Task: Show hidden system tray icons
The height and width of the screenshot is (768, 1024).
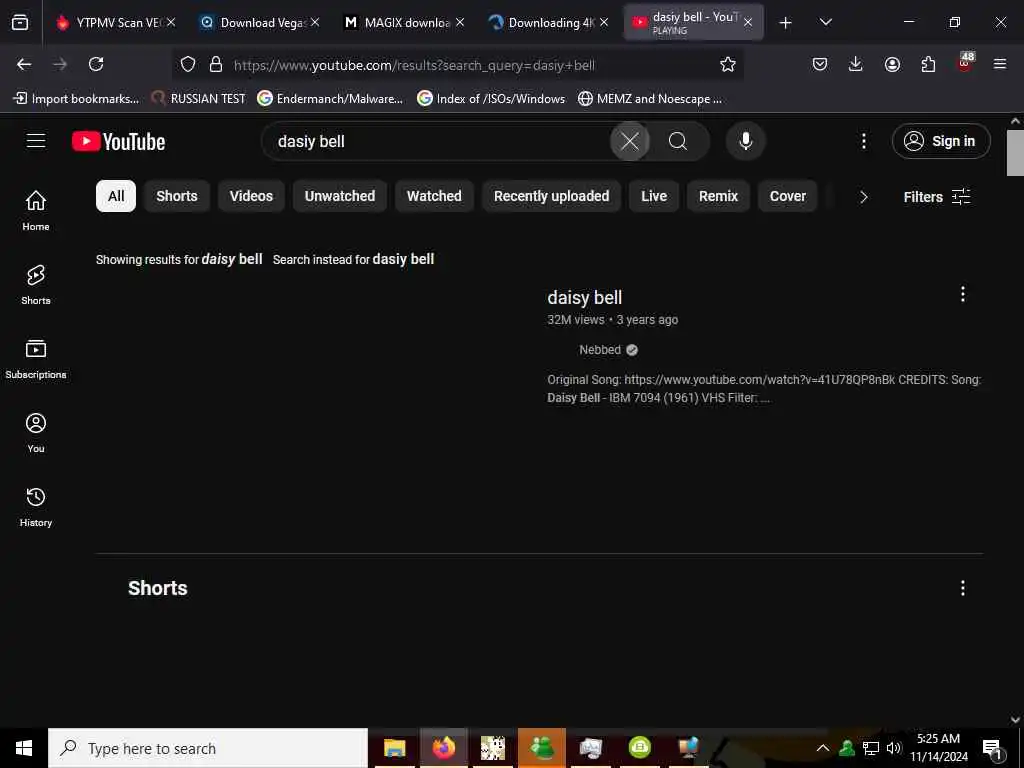Action: [823, 748]
